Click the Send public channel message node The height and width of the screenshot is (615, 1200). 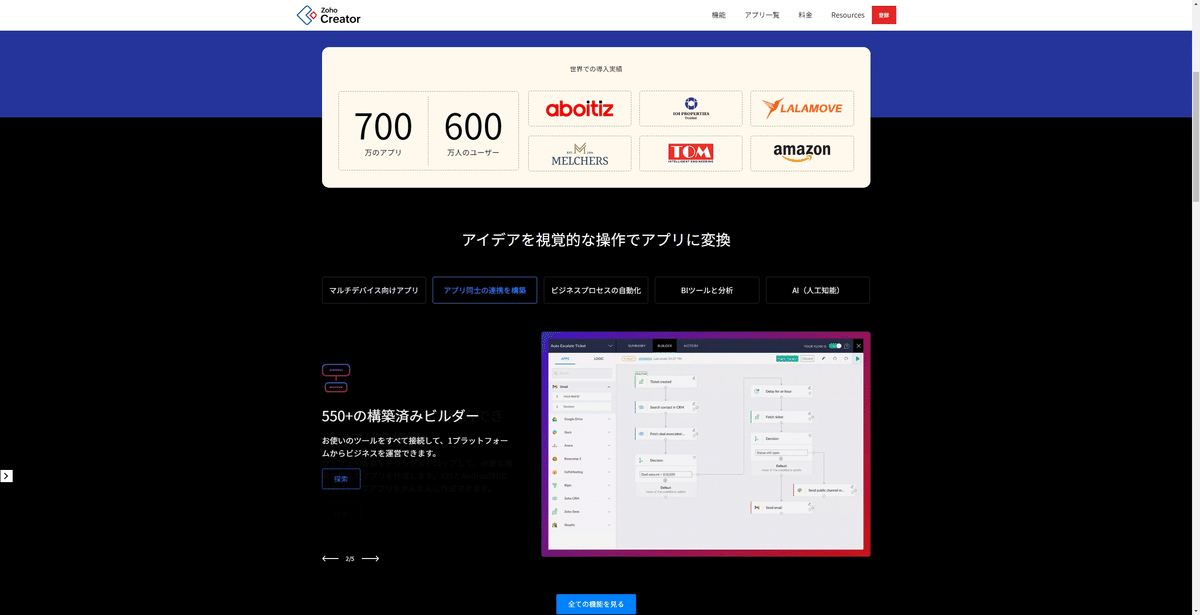pos(825,490)
